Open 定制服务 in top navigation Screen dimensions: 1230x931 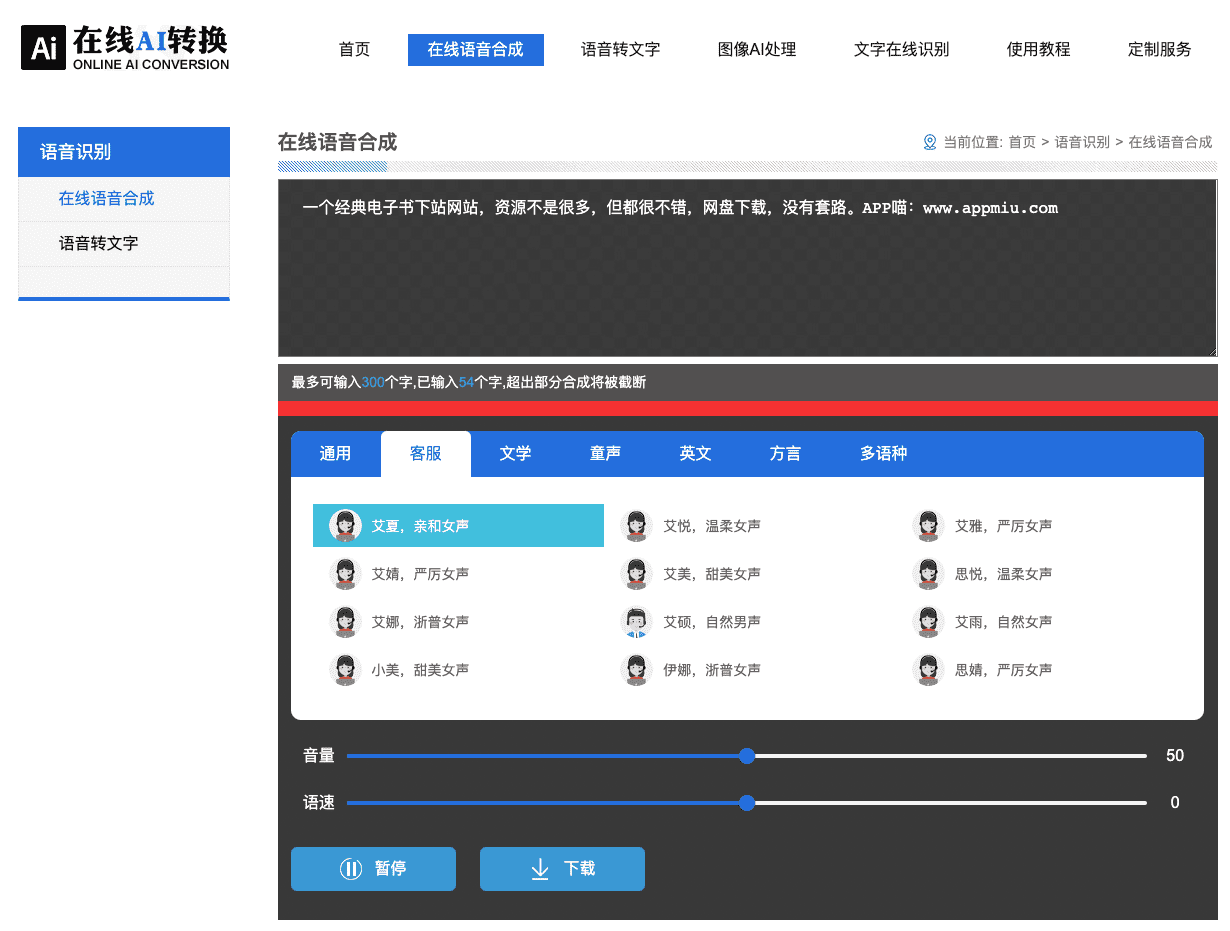(1159, 49)
